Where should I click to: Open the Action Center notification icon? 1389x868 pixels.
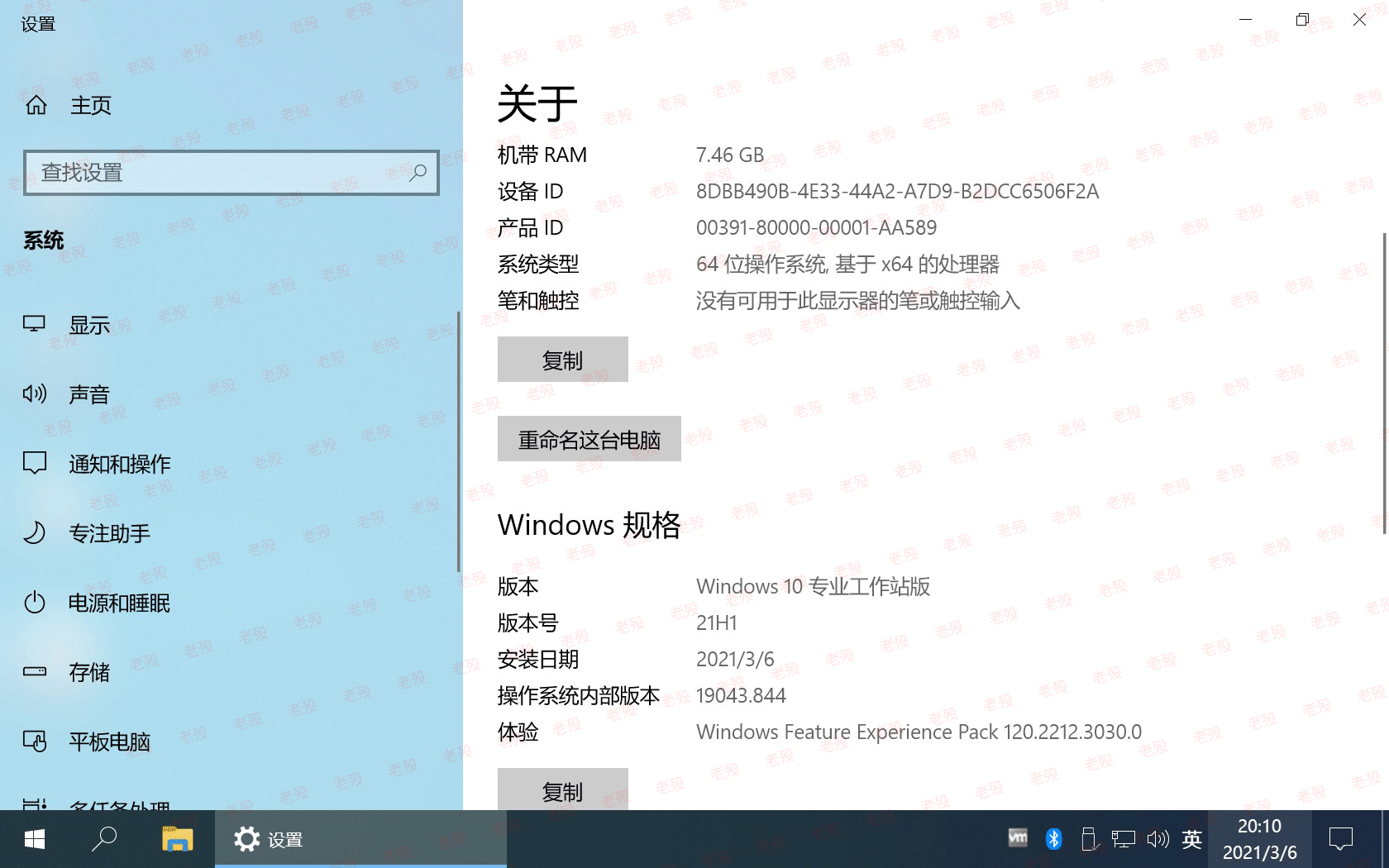[x=1340, y=839]
